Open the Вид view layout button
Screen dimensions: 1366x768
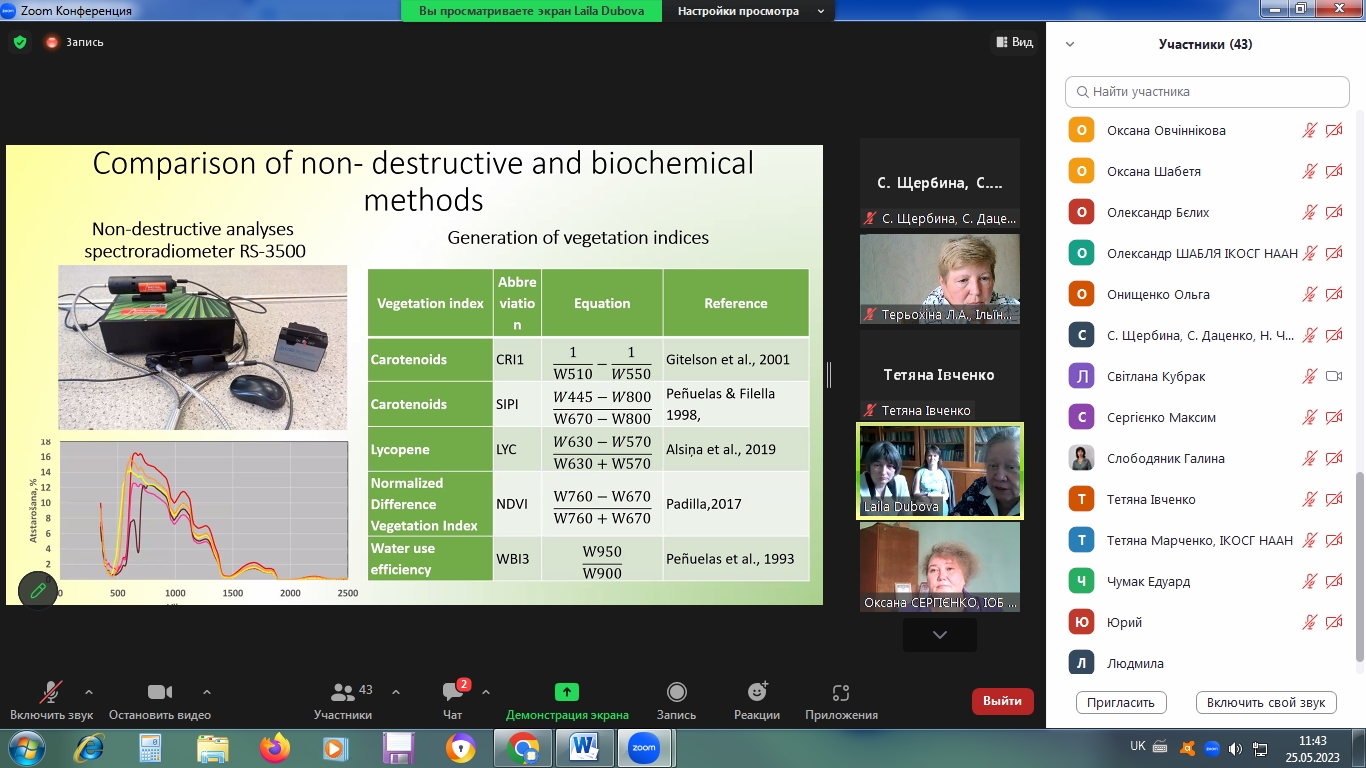coord(1014,42)
